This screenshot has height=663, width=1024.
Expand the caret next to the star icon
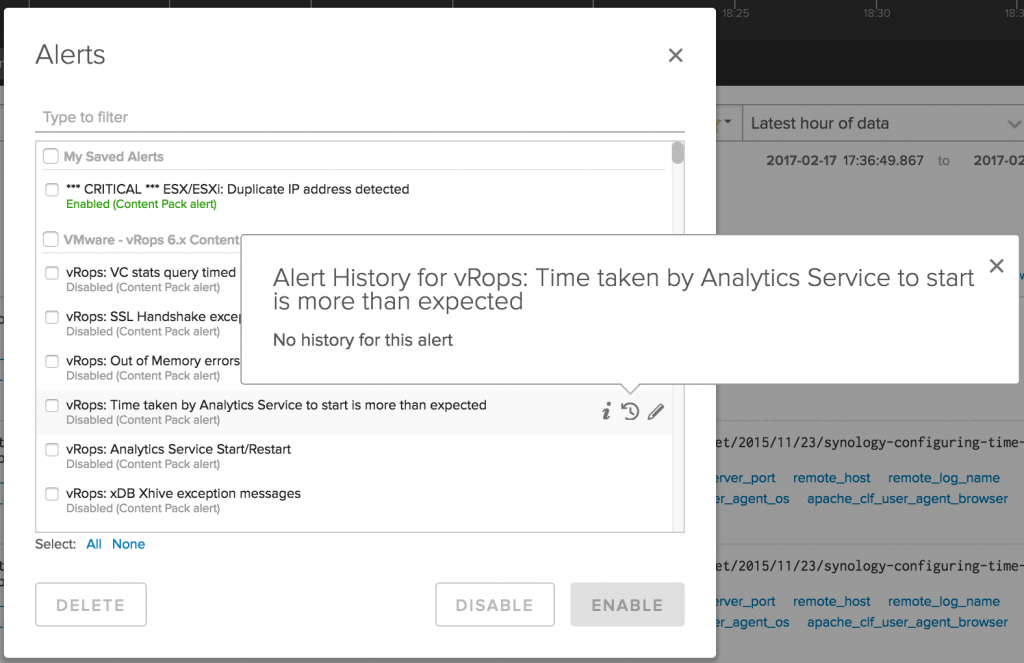tap(729, 122)
